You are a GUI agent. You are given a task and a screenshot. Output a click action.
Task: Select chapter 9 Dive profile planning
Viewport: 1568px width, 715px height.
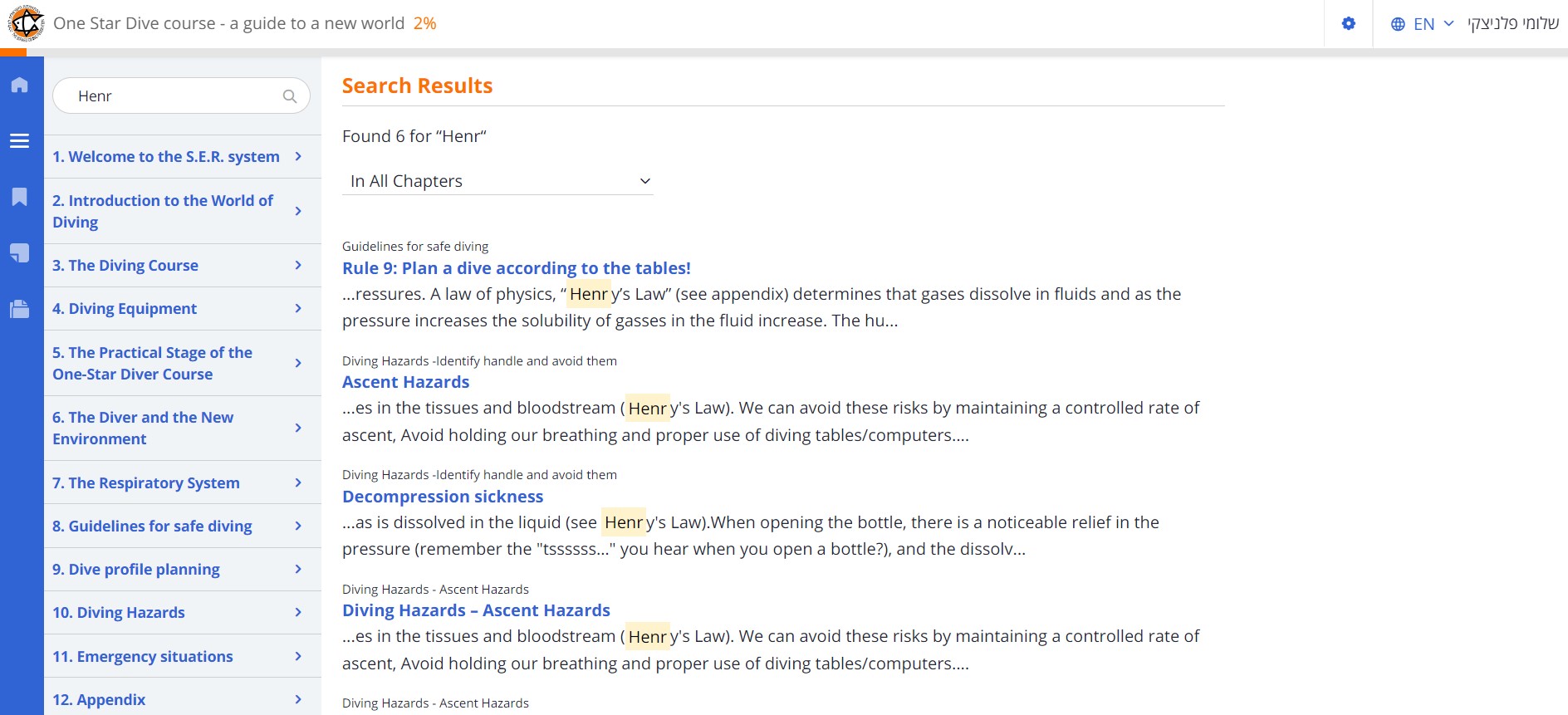(x=136, y=570)
